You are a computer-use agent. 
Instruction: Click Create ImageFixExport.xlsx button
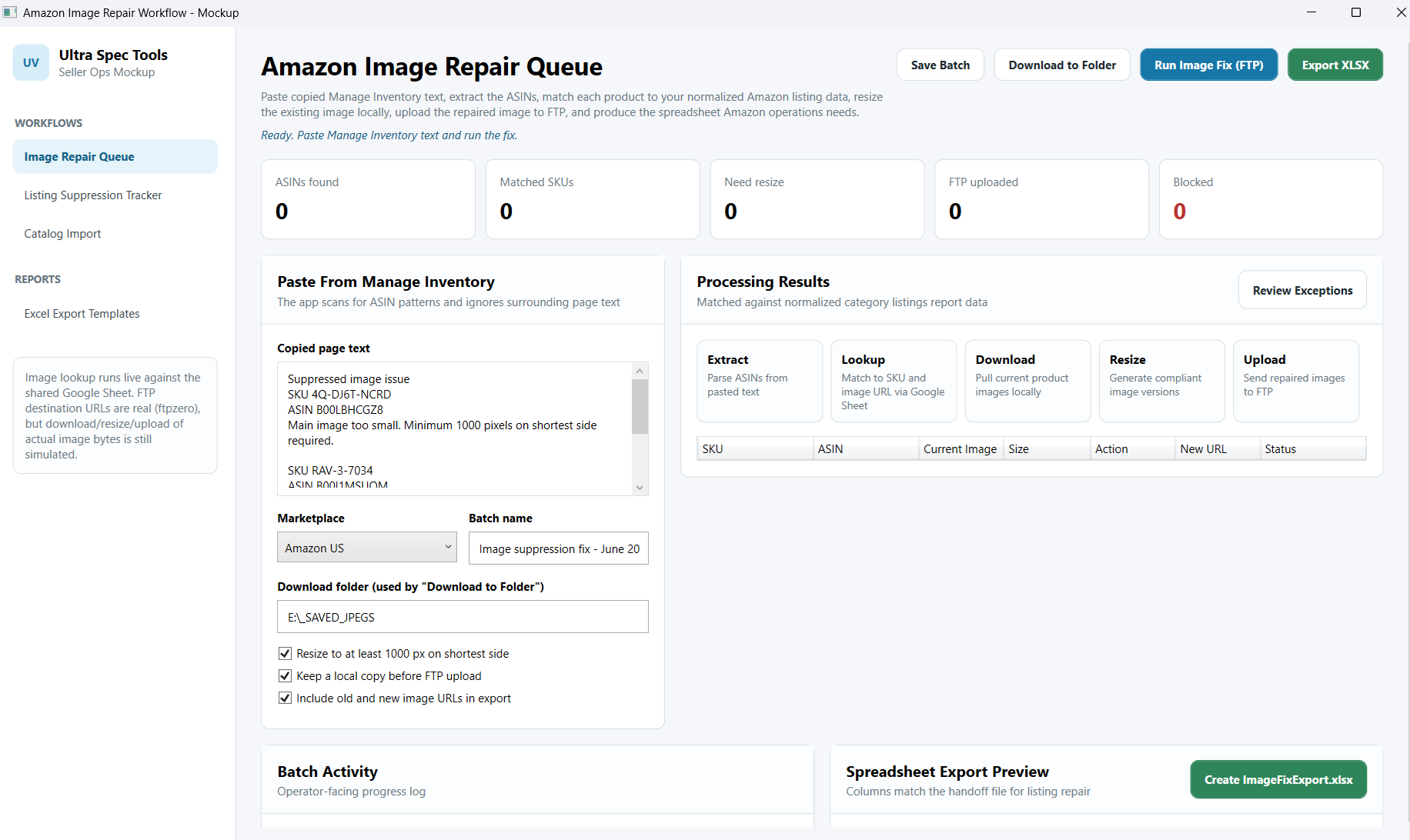coord(1278,779)
